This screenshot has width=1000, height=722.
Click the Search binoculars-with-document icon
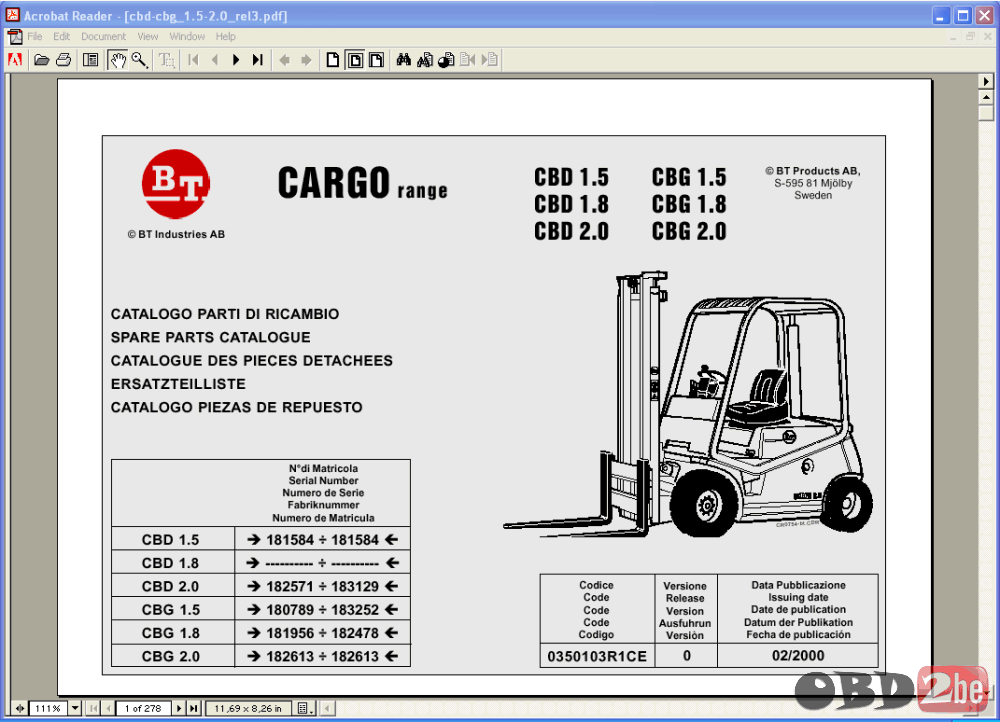click(x=425, y=60)
